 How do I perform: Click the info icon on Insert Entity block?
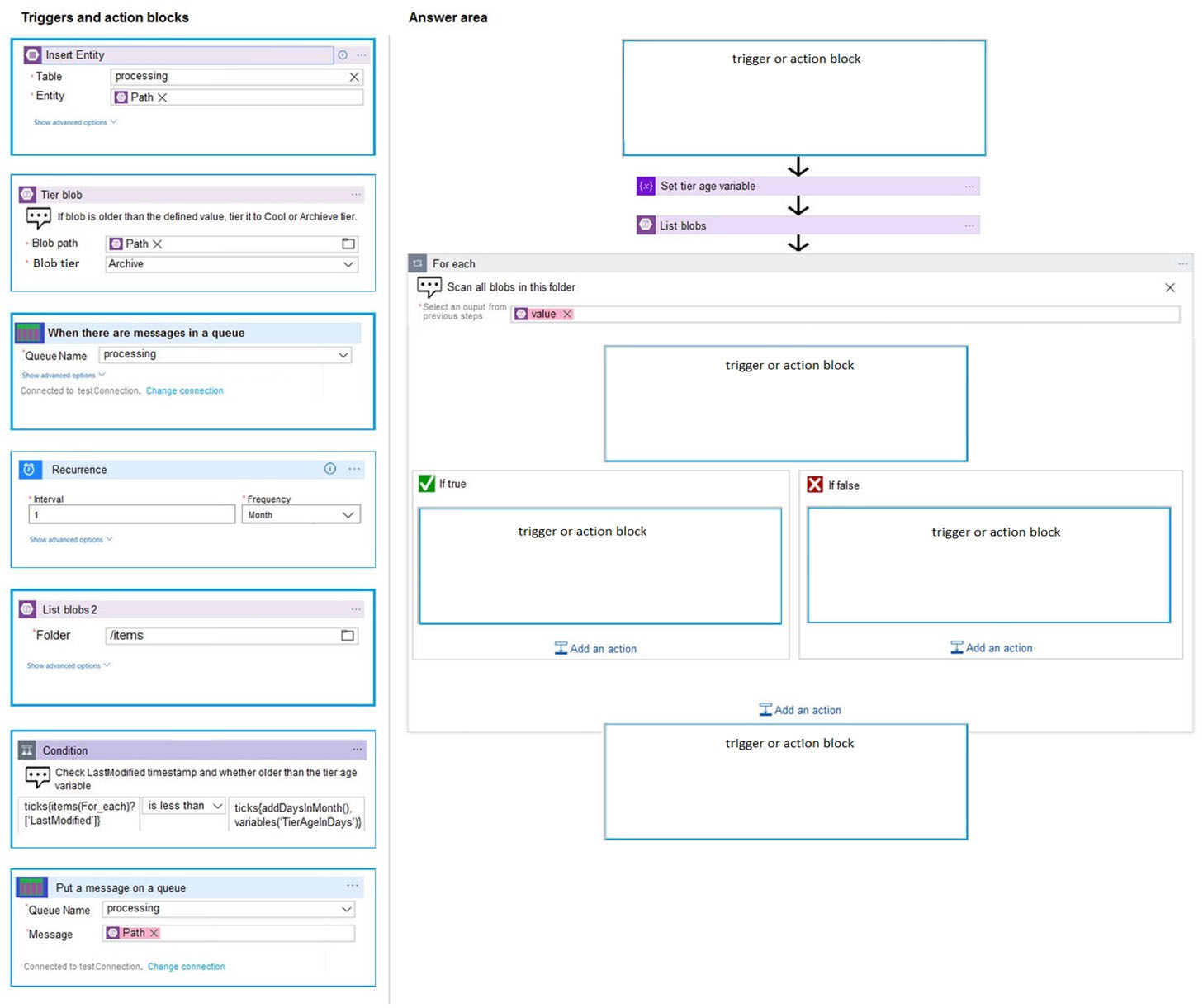[343, 55]
